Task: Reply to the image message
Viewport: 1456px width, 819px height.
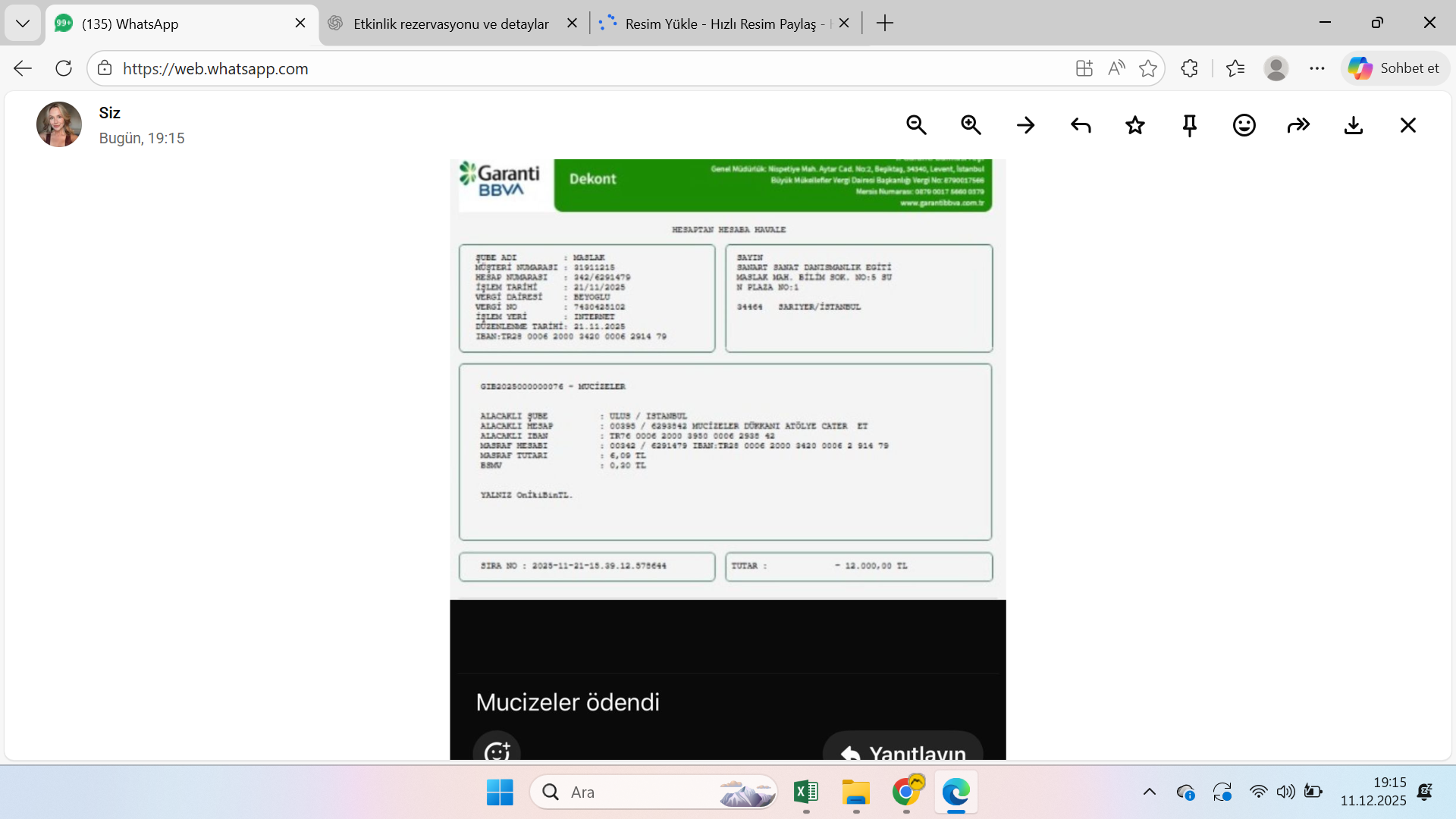Action: point(1081,125)
